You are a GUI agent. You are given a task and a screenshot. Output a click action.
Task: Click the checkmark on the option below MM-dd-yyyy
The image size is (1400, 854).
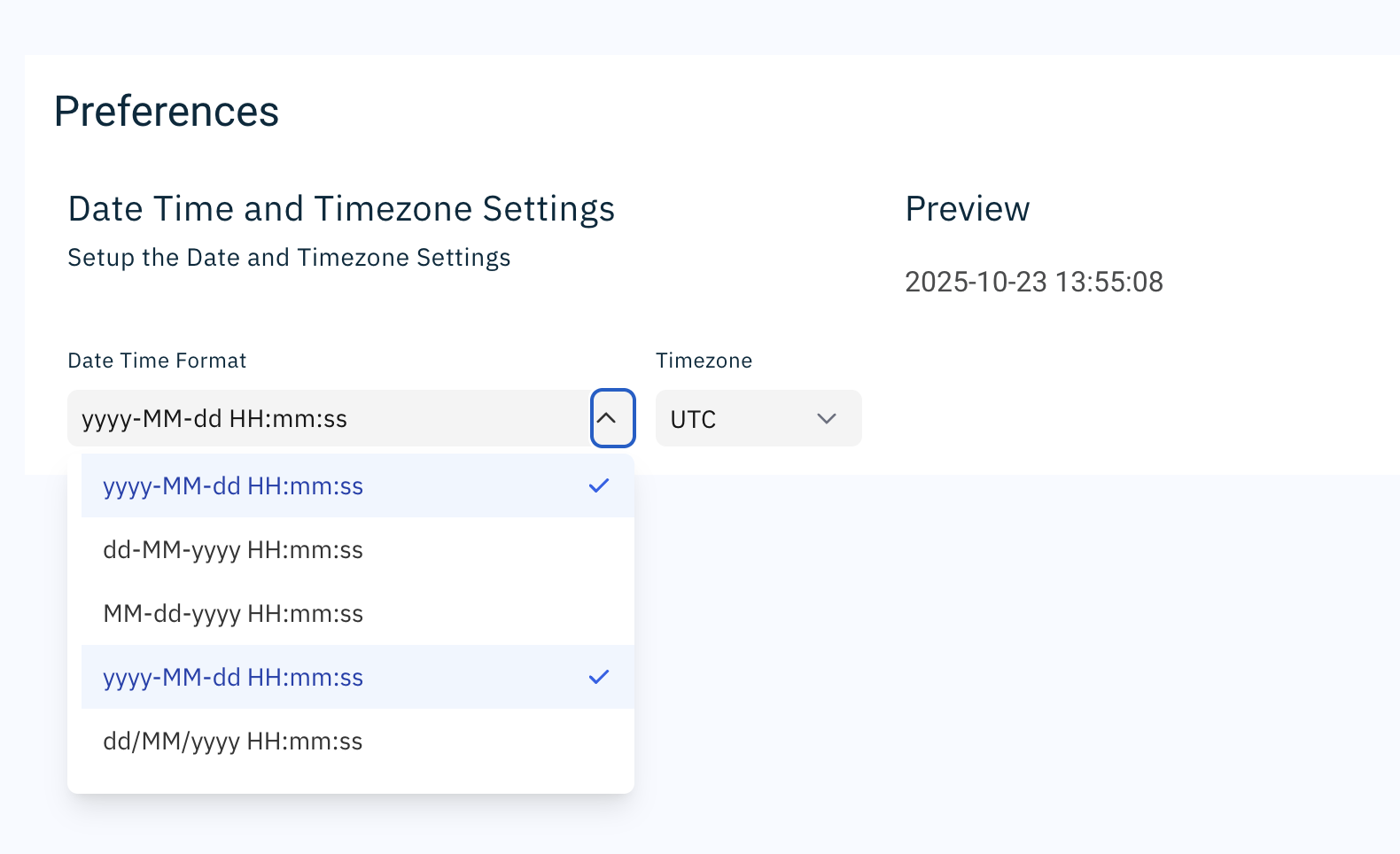coord(599,677)
